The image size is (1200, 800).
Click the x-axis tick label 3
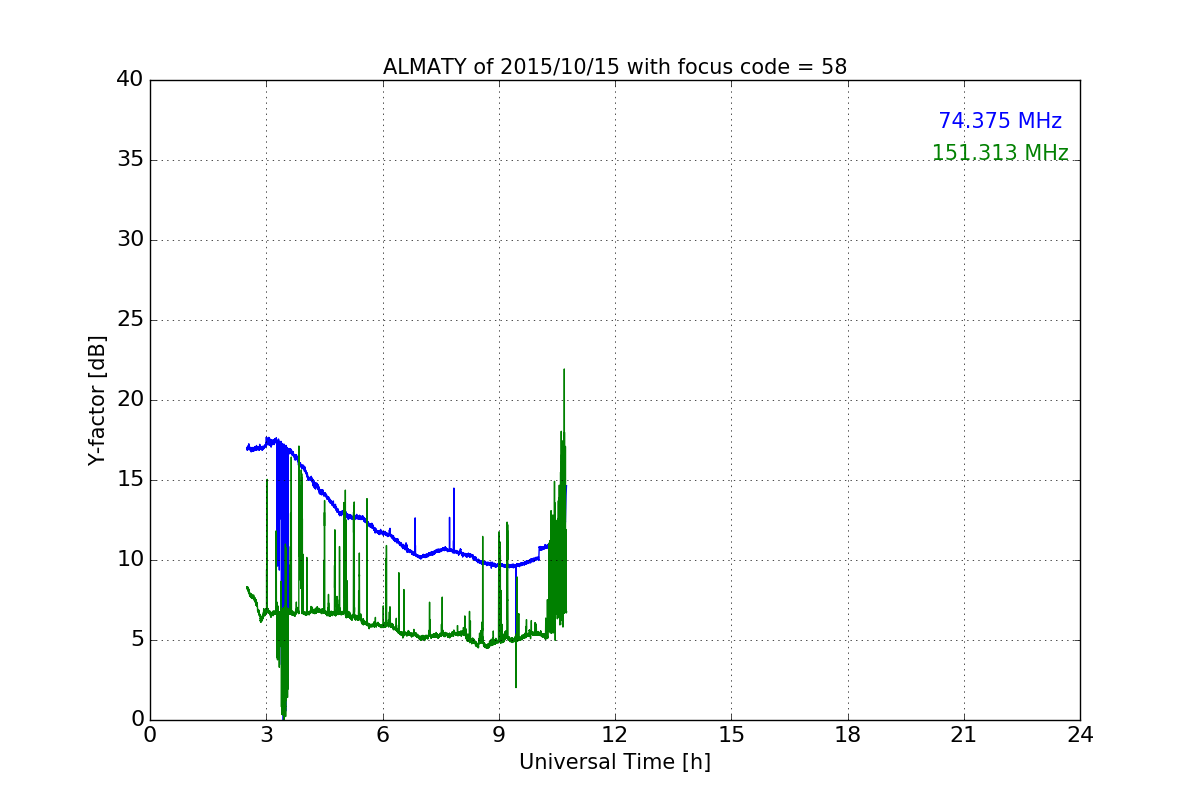coord(266,735)
